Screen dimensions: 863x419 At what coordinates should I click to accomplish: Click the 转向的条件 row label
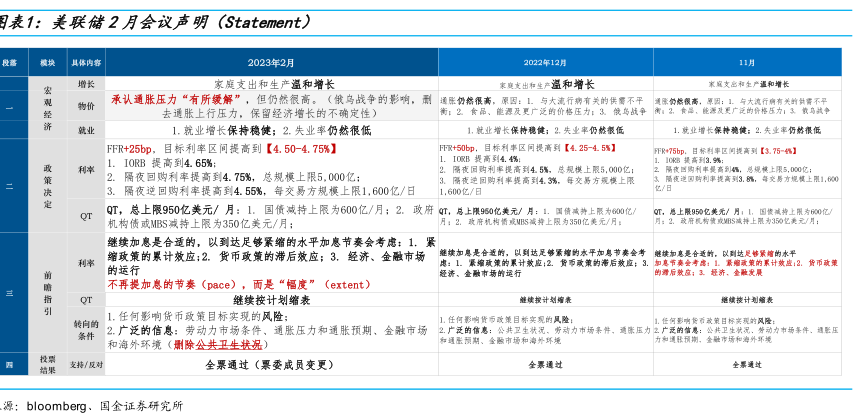[x=86, y=329]
